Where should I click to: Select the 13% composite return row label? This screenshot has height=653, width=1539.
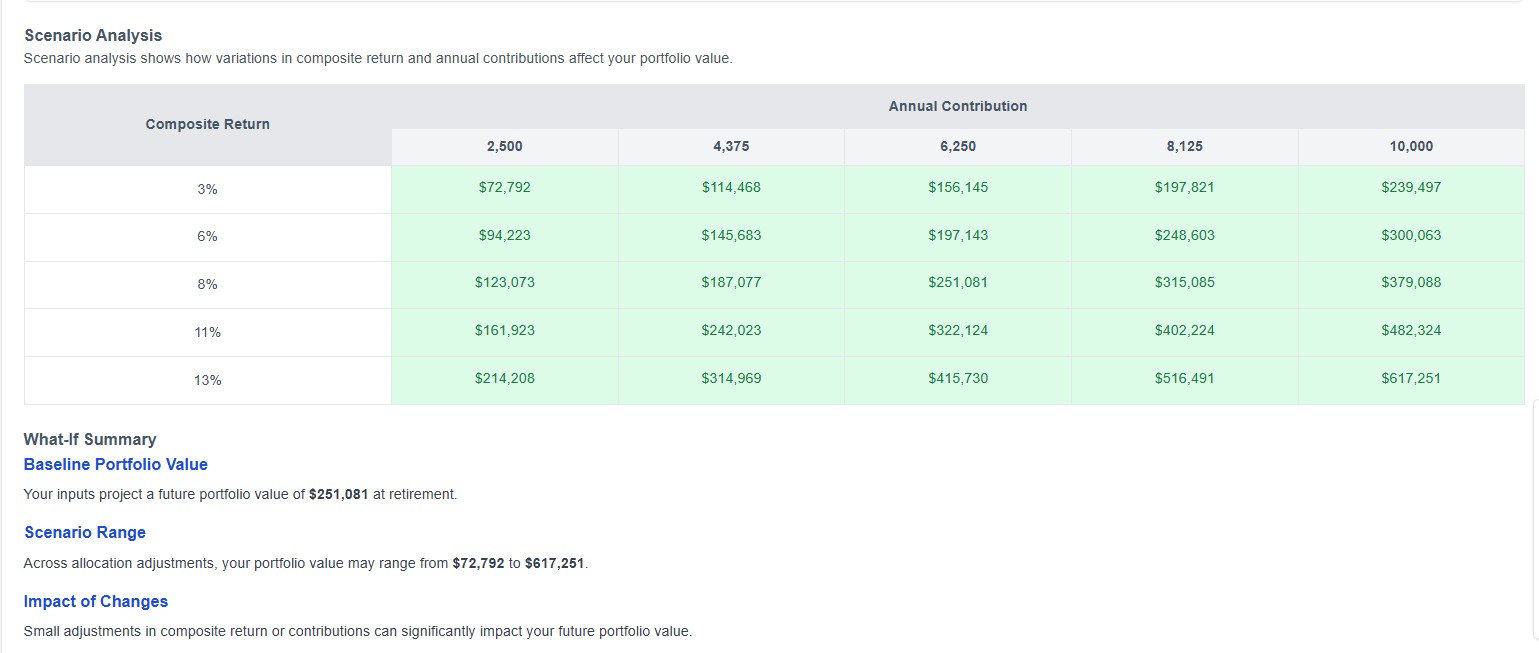coord(207,379)
